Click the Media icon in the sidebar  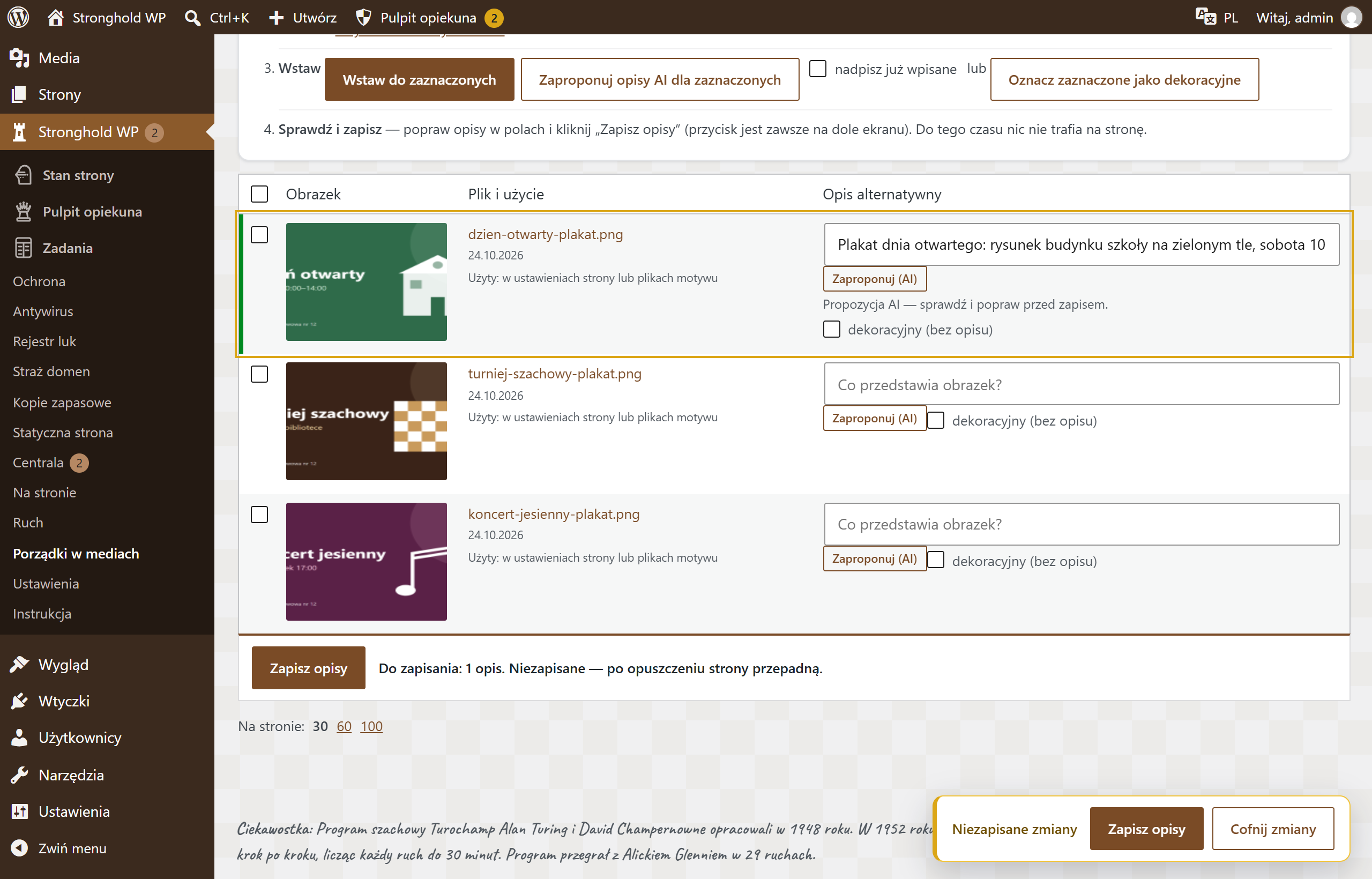point(19,58)
